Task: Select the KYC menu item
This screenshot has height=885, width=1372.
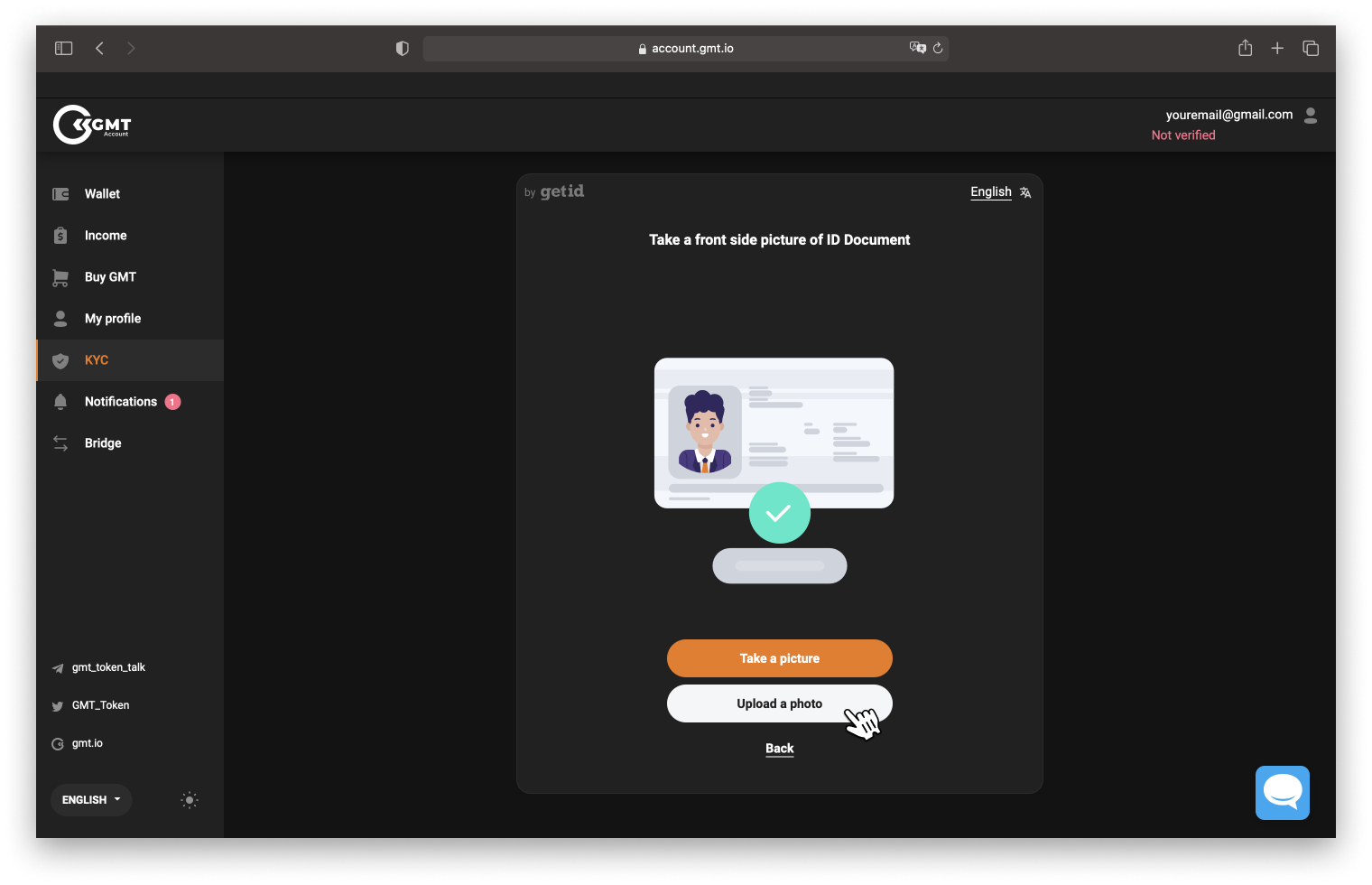Action: (x=130, y=360)
